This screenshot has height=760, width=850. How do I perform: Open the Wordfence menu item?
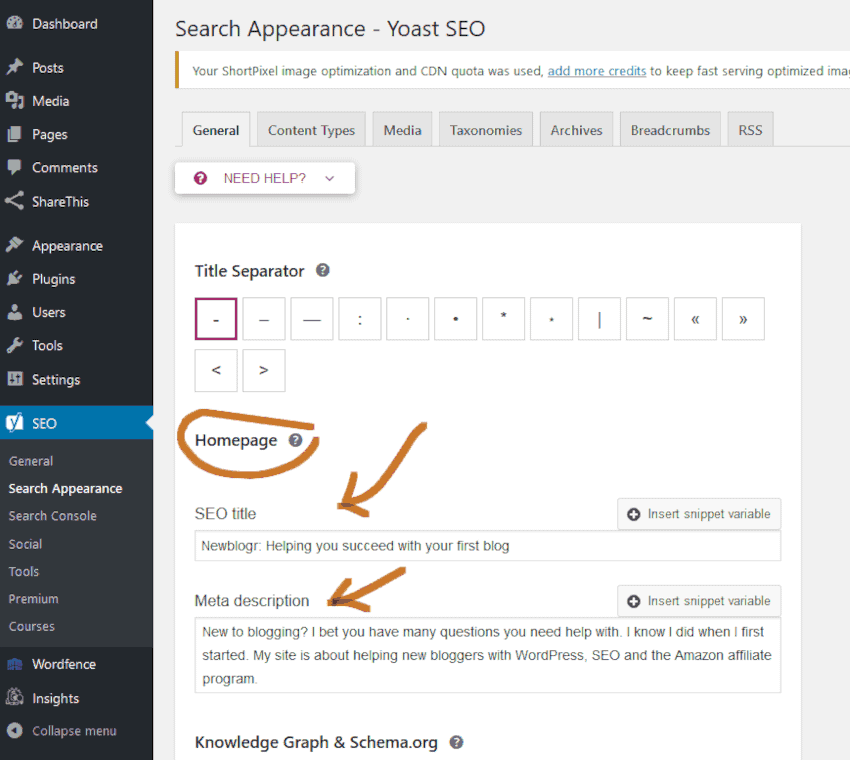(x=64, y=664)
